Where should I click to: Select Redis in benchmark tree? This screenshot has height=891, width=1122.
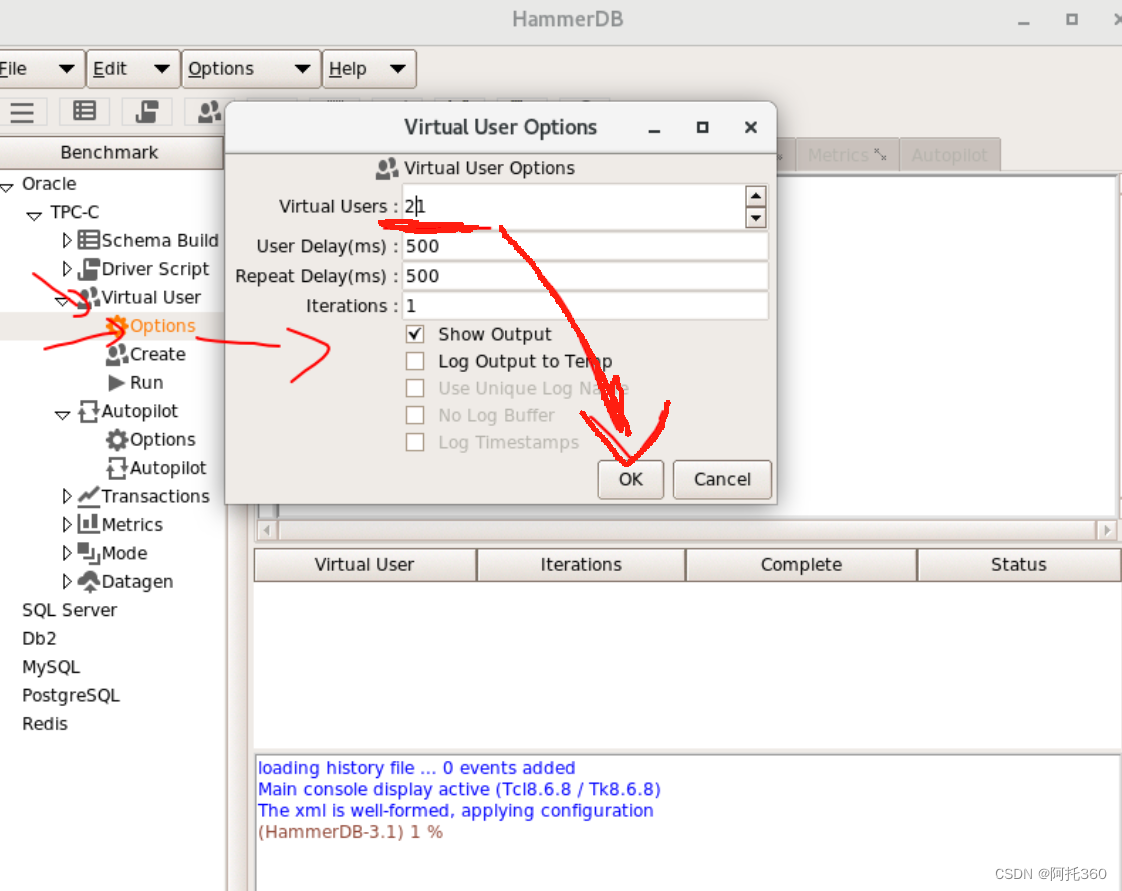[x=44, y=724]
